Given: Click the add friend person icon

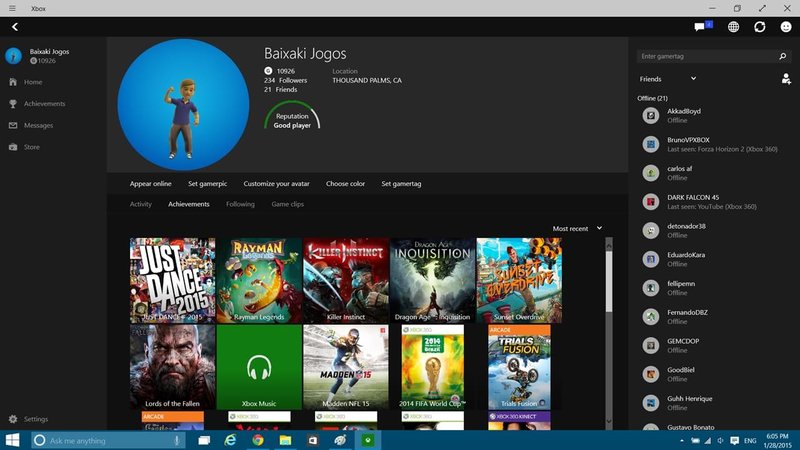Looking at the screenshot, I should tap(786, 79).
